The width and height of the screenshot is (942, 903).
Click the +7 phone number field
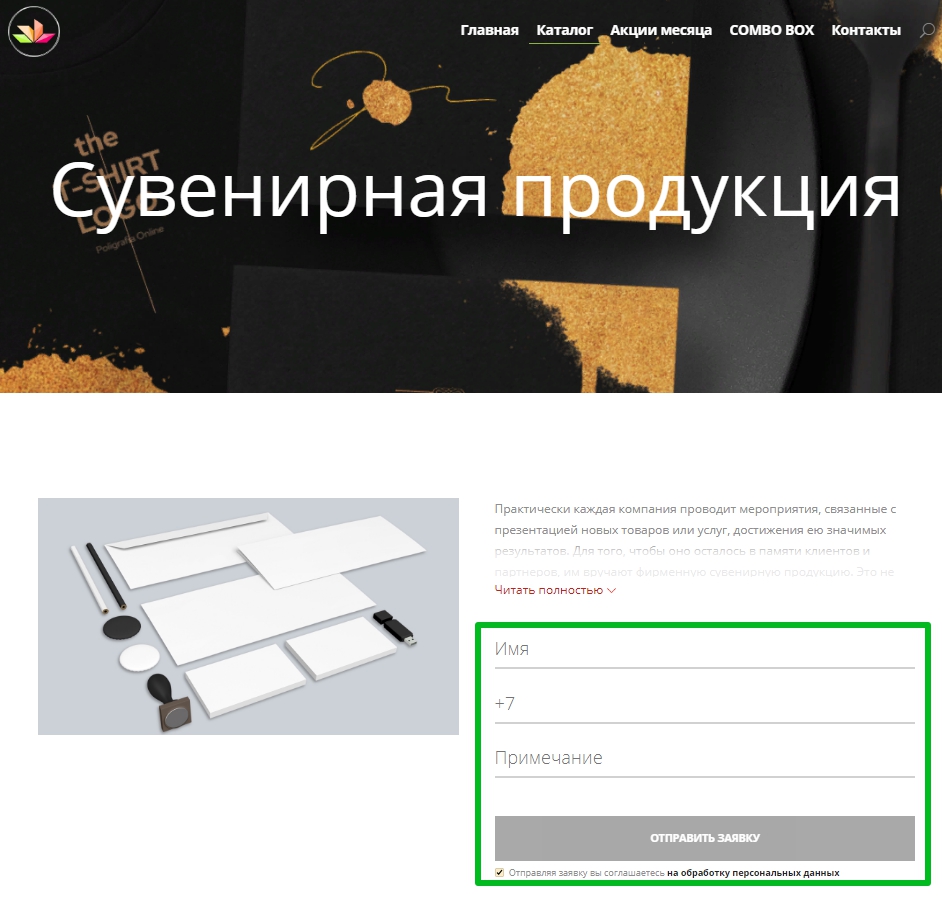[704, 704]
